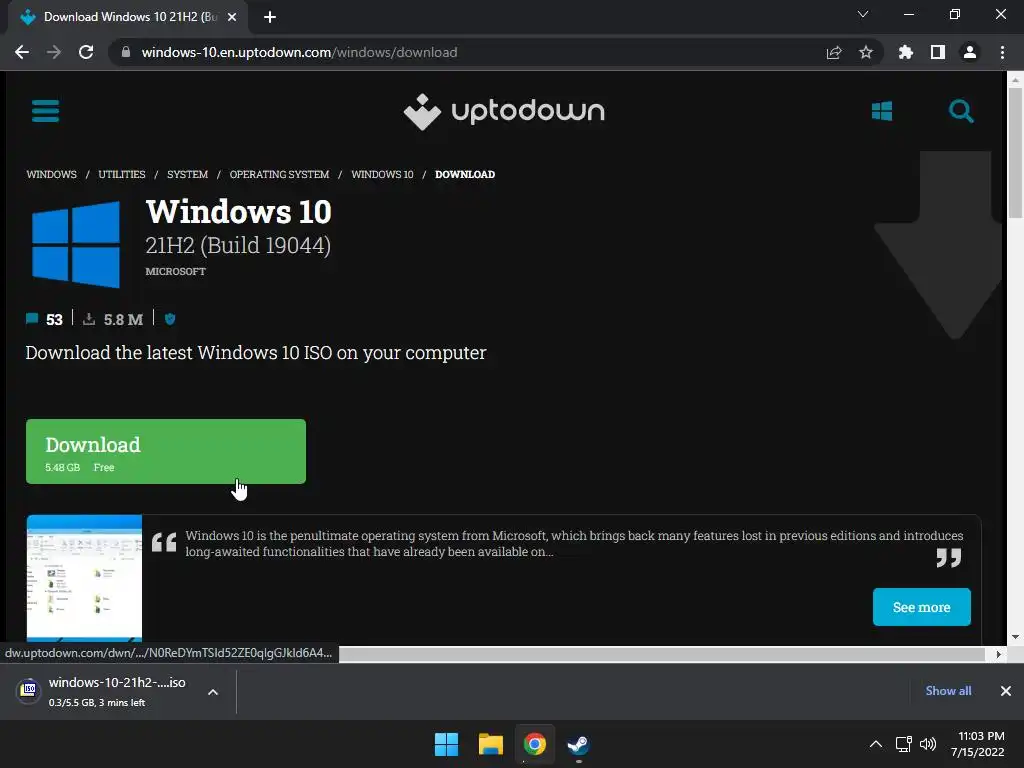The width and height of the screenshot is (1024, 768).
Task: Click the blue security shield icon
Action: point(170,319)
